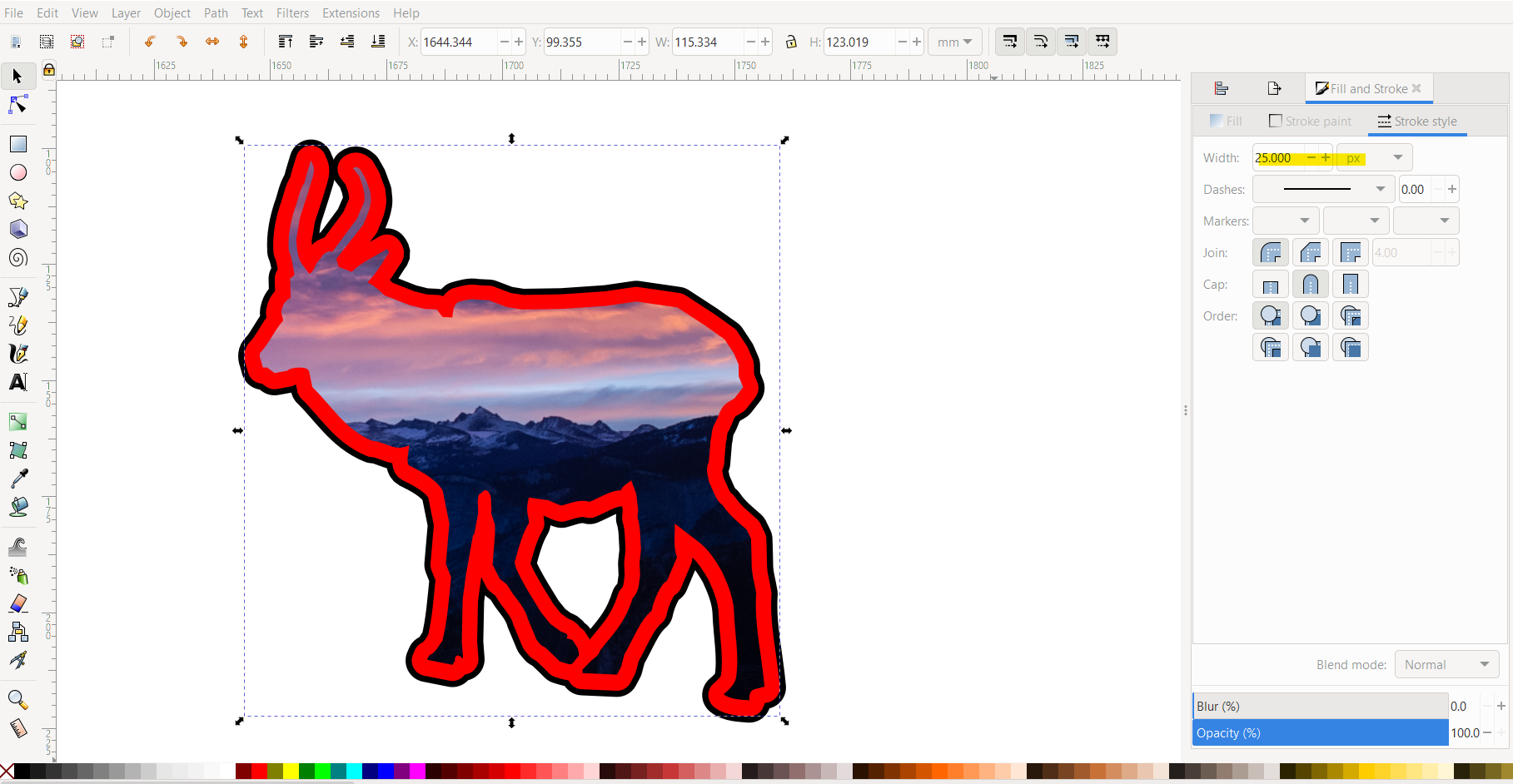
Task: Increase stroke width with the plus button
Action: click(x=1325, y=157)
